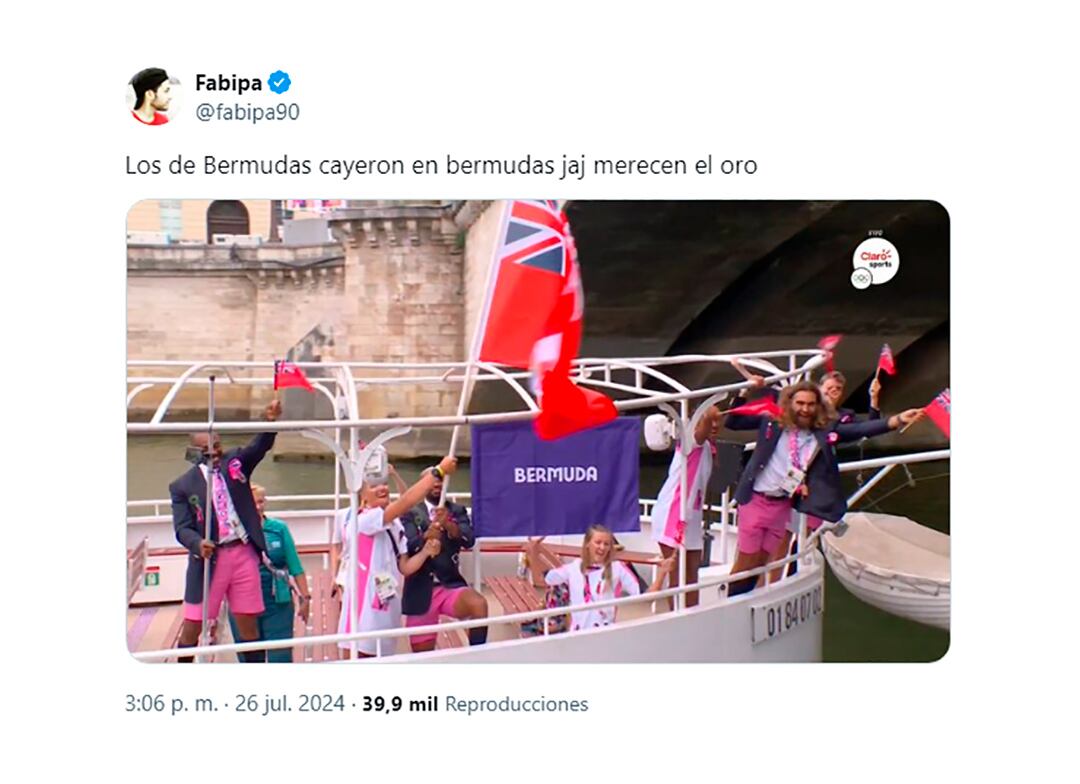This screenshot has width=1080, height=784.
Task: Open Fabipa's profile avatar picture
Action: (153, 96)
